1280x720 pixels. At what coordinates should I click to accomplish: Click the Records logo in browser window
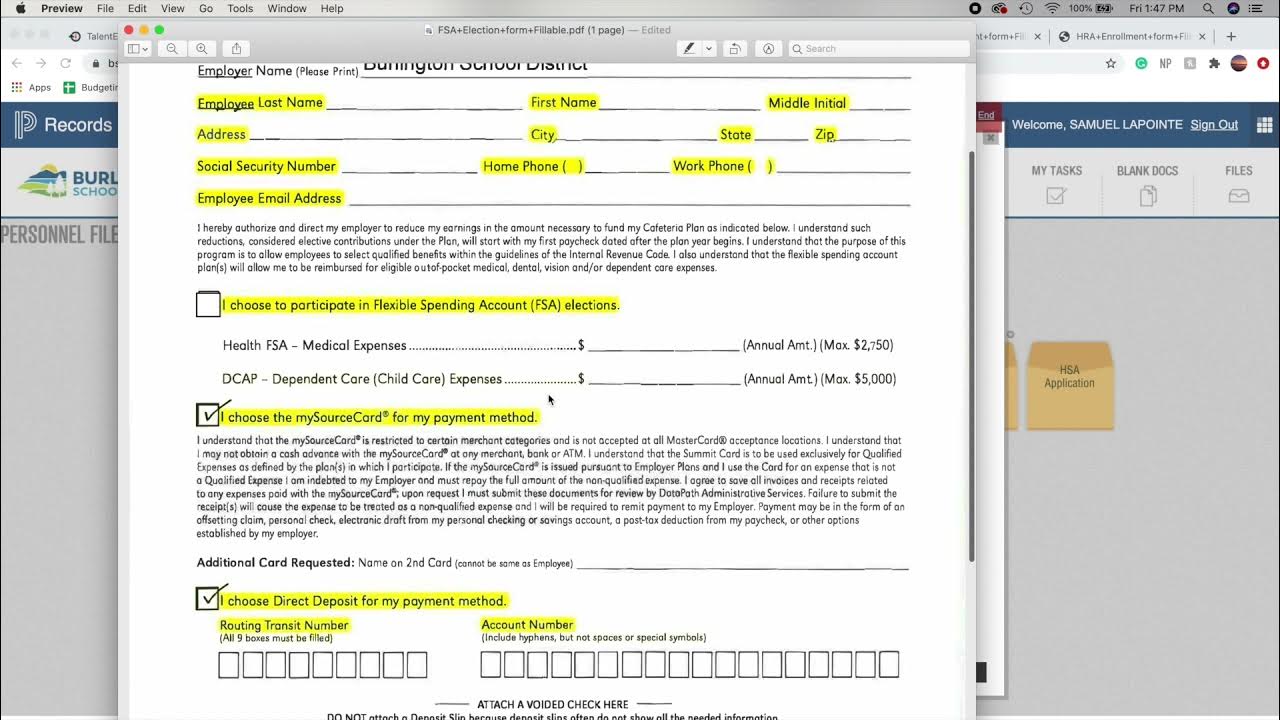pyautogui.click(x=64, y=125)
